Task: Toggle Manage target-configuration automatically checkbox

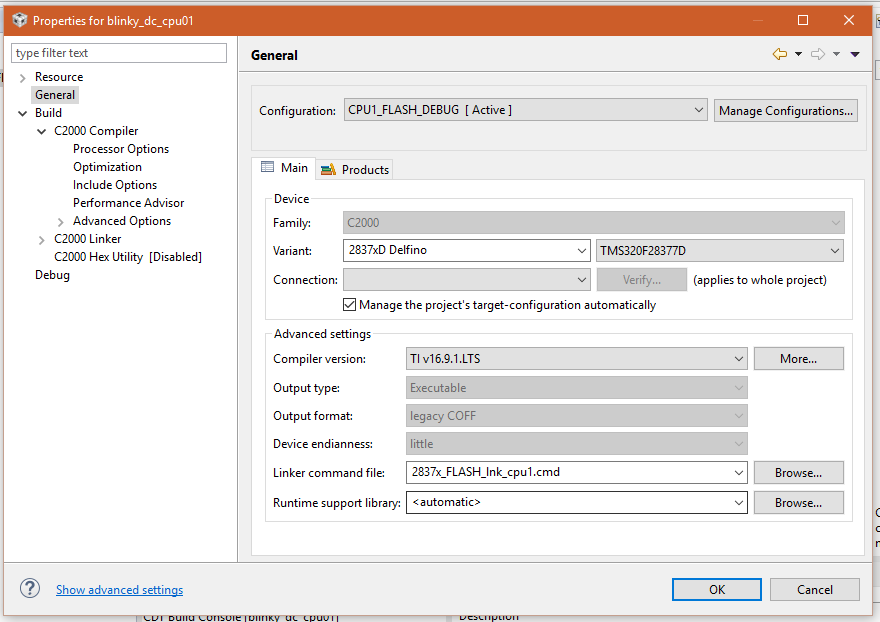Action: point(349,305)
